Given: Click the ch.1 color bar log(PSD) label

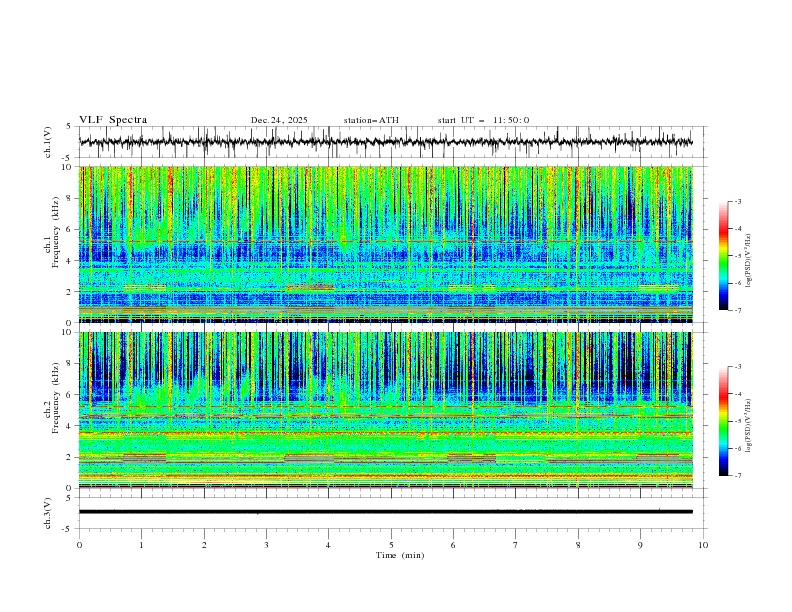Looking at the screenshot, I should click(x=748, y=260).
